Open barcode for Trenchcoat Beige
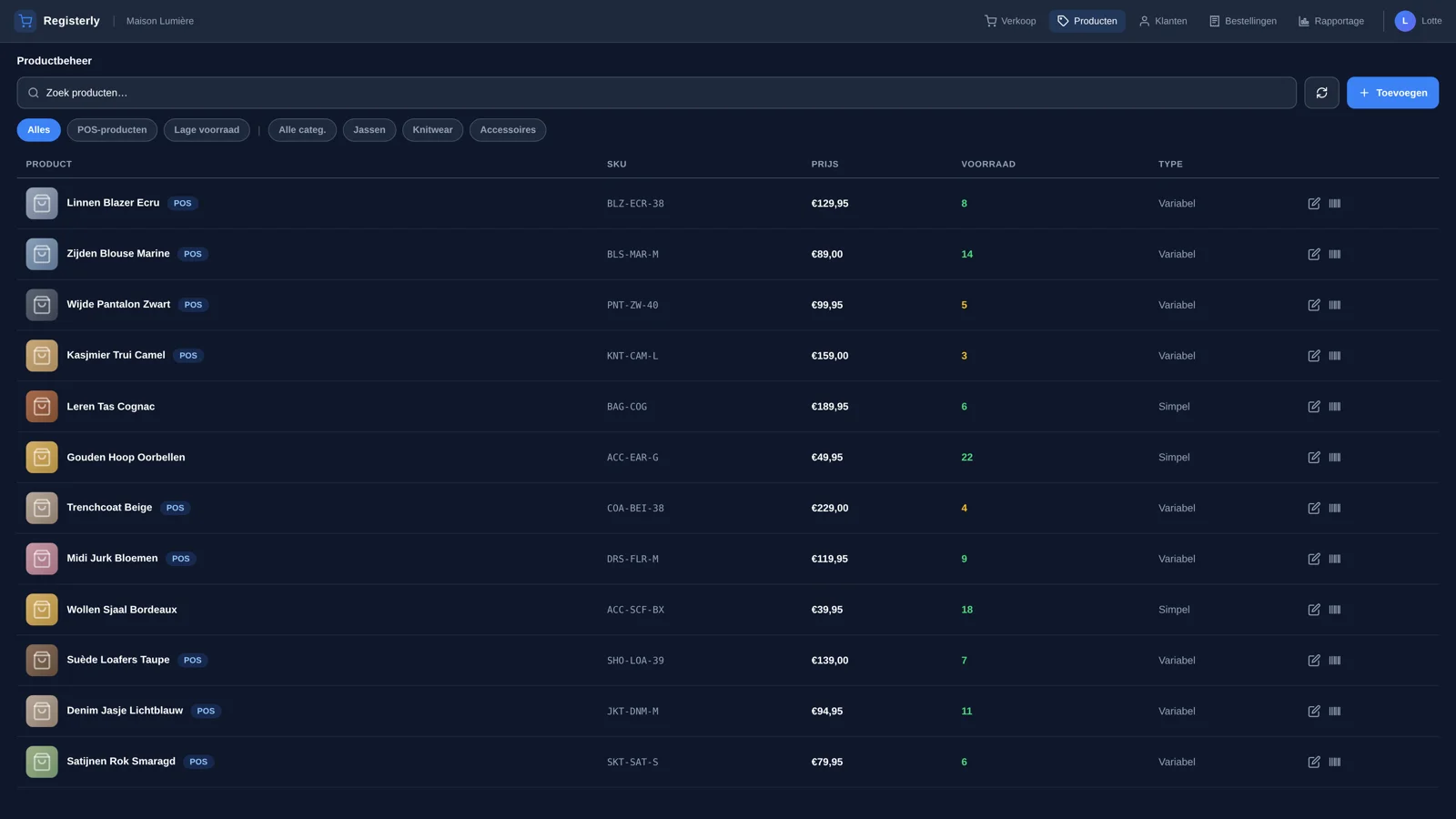Image resolution: width=1456 pixels, height=819 pixels. [1335, 509]
